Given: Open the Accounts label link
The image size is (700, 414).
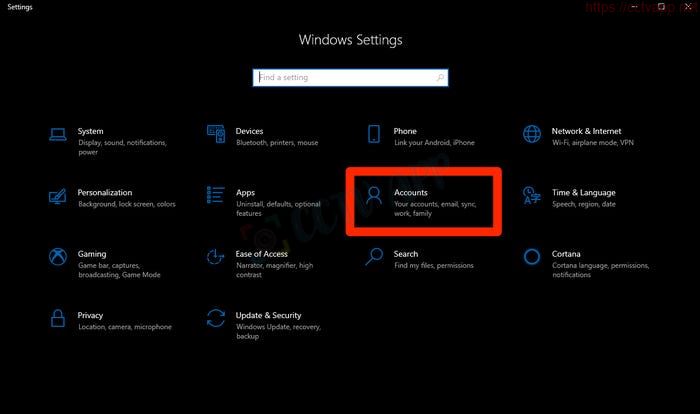Looking at the screenshot, I should click(x=411, y=192).
